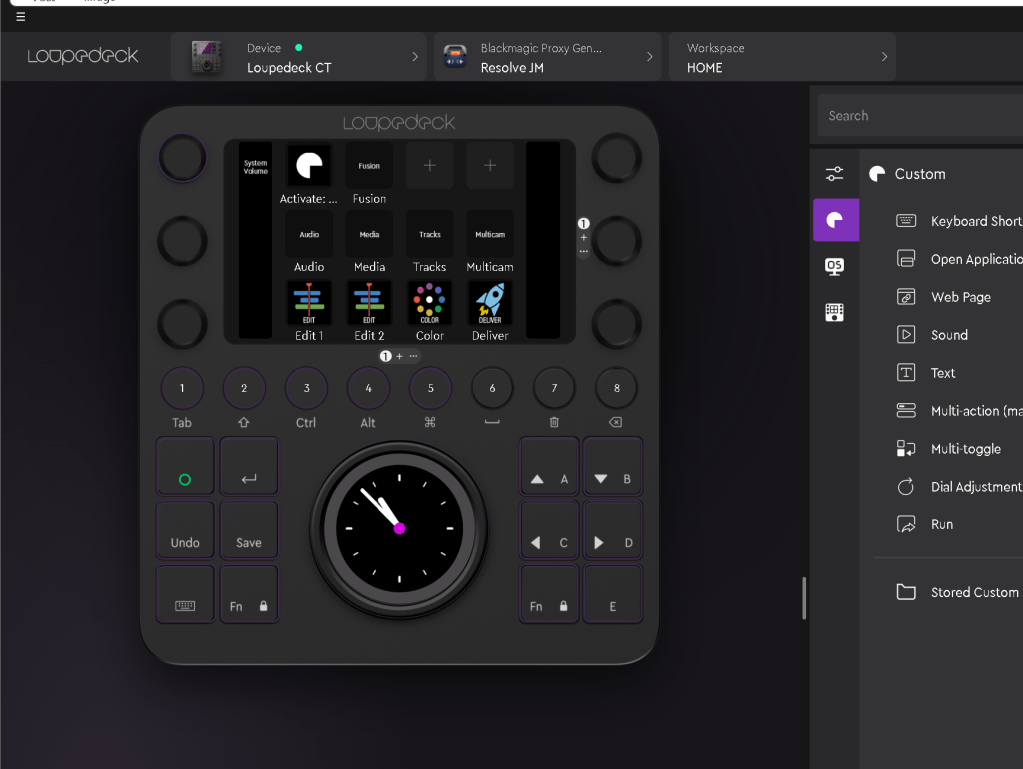
Task: Click the Edit 2 touch button
Action: coord(369,303)
